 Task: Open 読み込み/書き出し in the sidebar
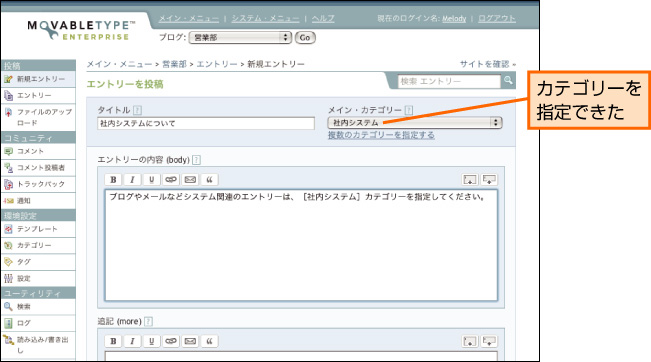click(x=38, y=345)
